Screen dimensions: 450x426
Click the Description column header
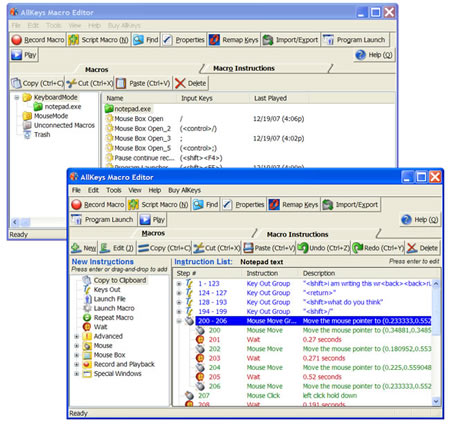pos(319,273)
